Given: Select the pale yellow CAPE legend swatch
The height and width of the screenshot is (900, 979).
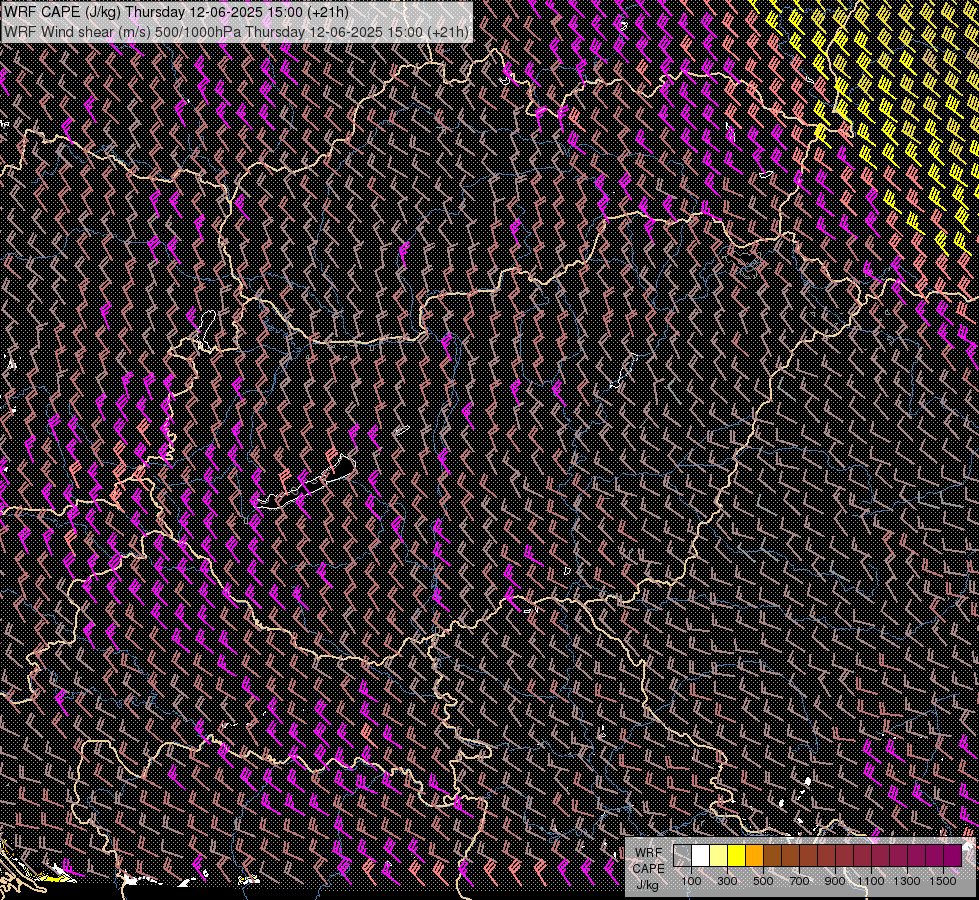Looking at the screenshot, I should 719,856.
